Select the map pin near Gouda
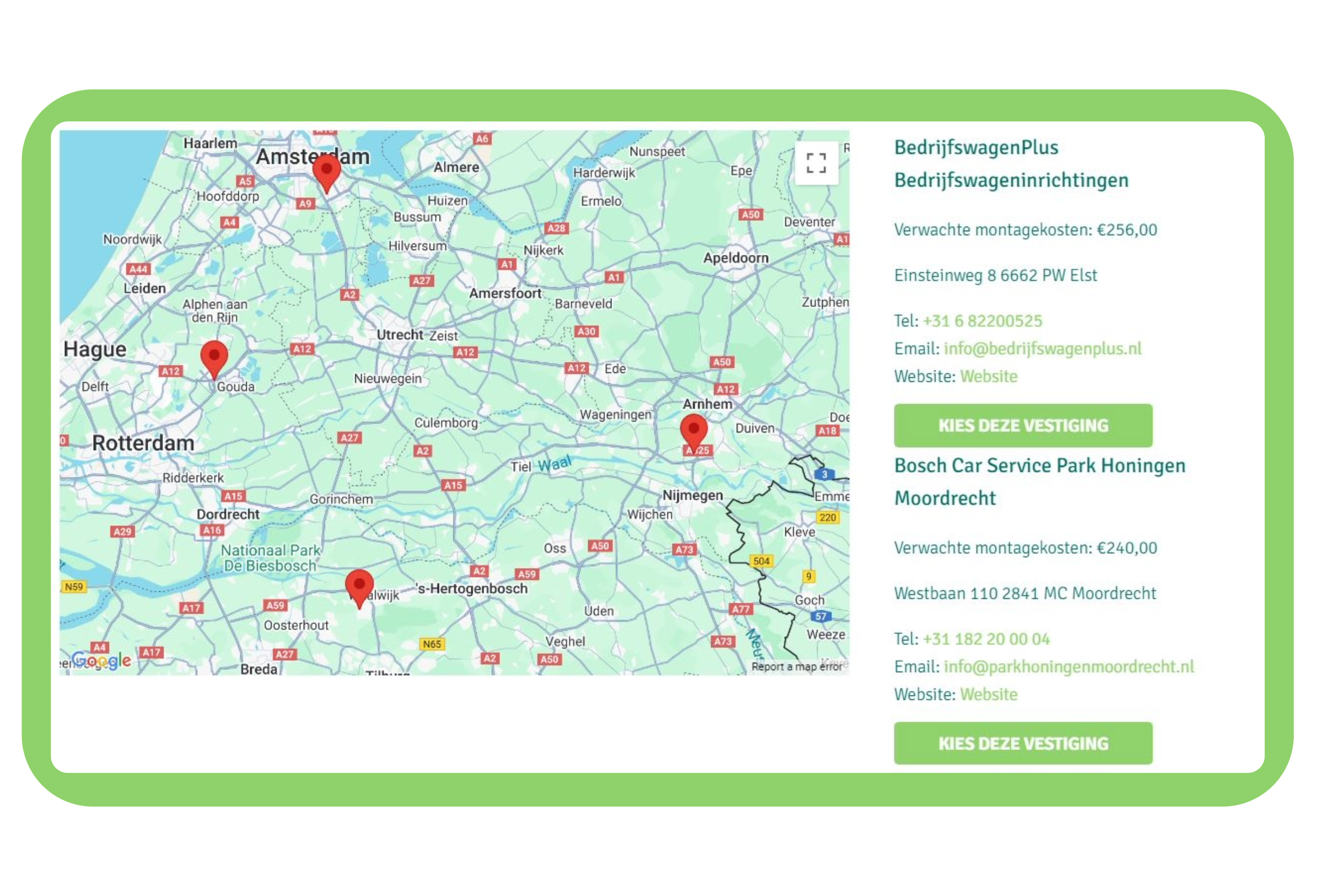 tap(214, 360)
